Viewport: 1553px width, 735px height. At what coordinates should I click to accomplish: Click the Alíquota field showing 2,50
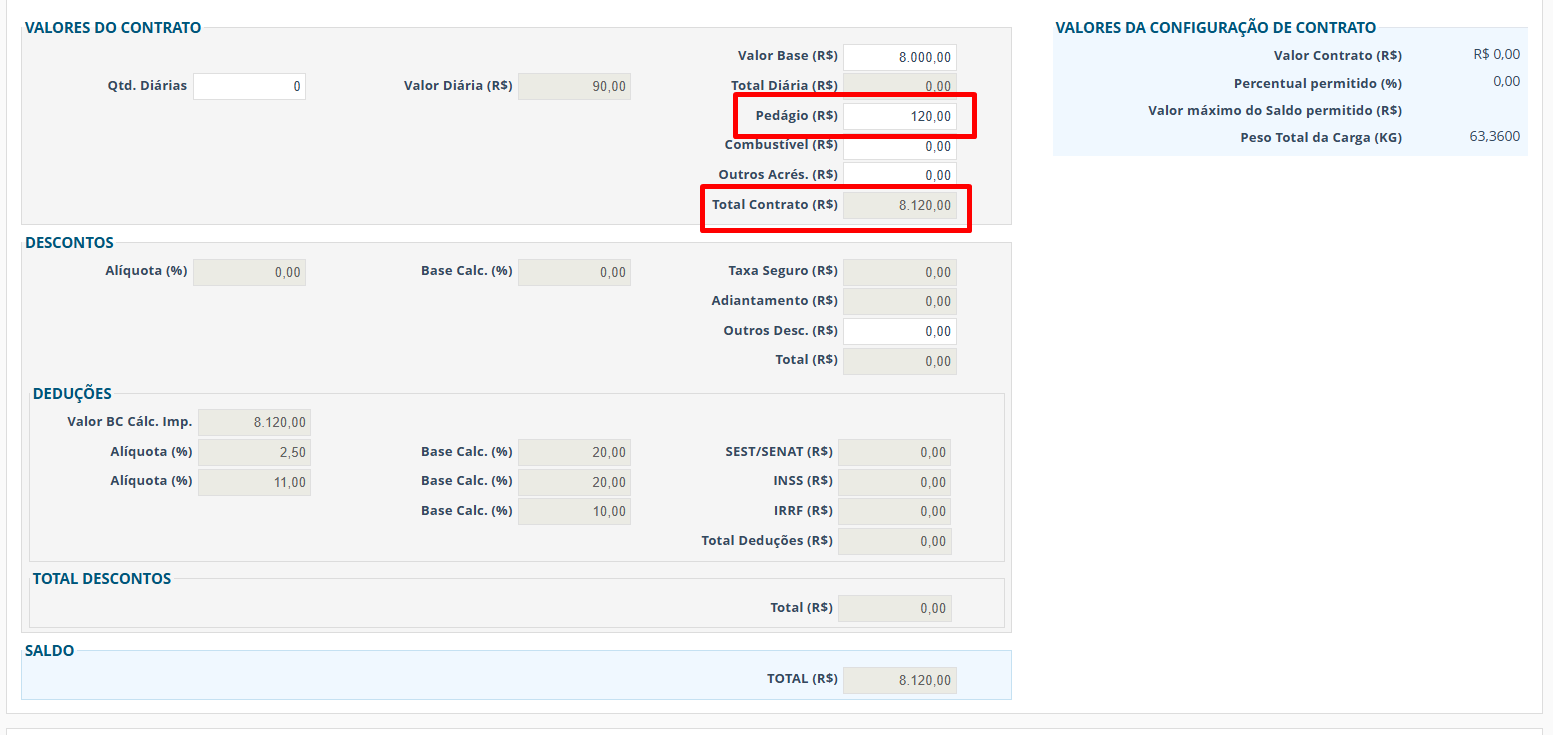254,453
